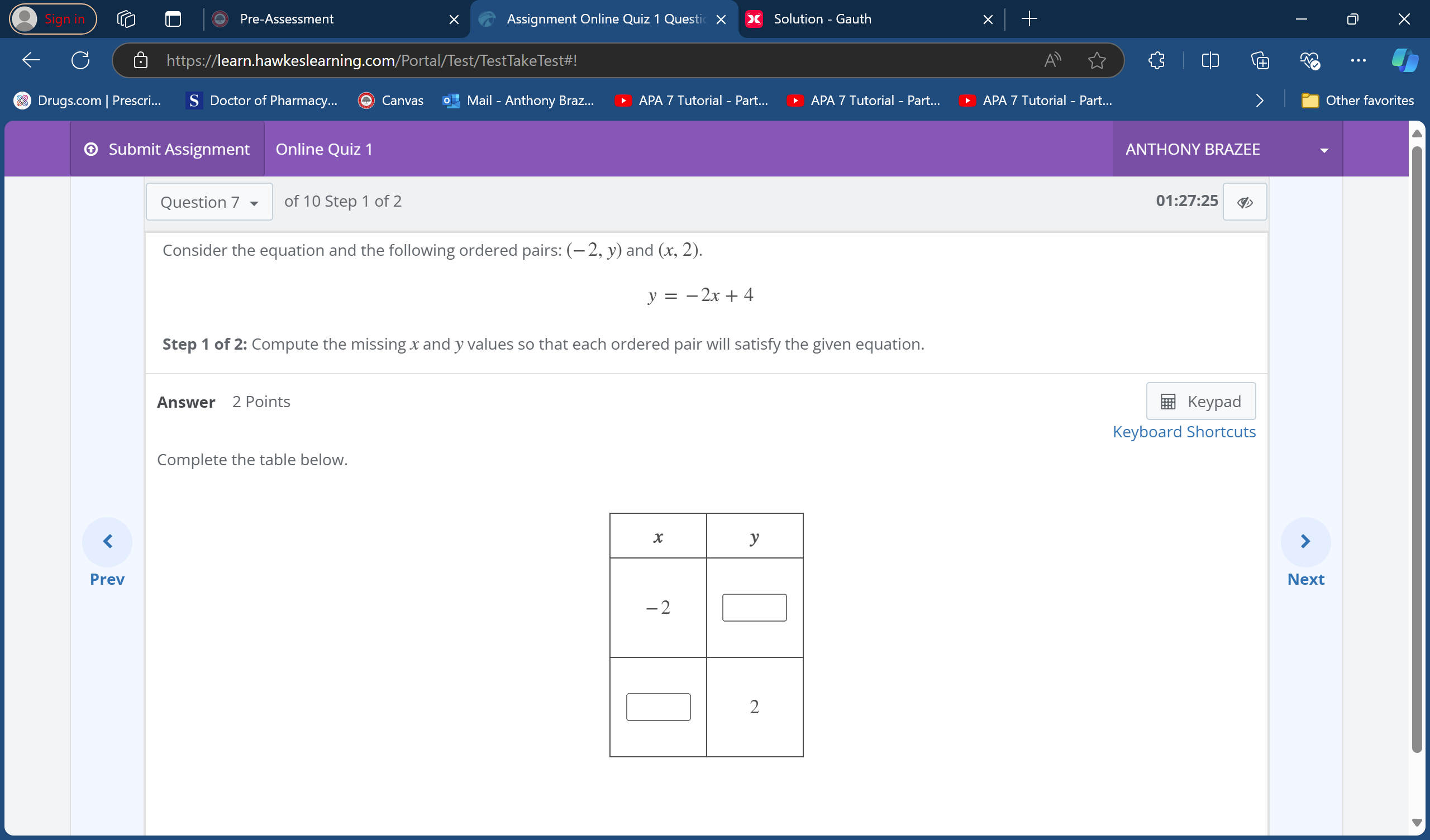Image resolution: width=1430 pixels, height=840 pixels.
Task: Click Online Quiz 1 title
Action: pyautogui.click(x=324, y=149)
